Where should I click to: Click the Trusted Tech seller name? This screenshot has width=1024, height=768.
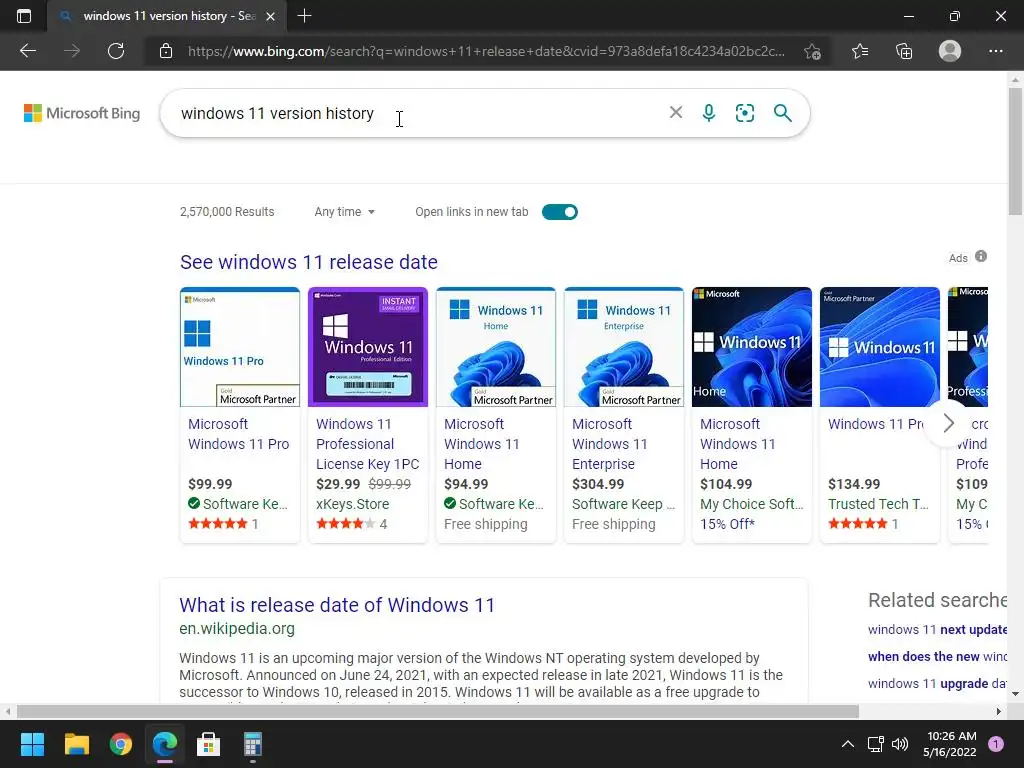coord(878,504)
